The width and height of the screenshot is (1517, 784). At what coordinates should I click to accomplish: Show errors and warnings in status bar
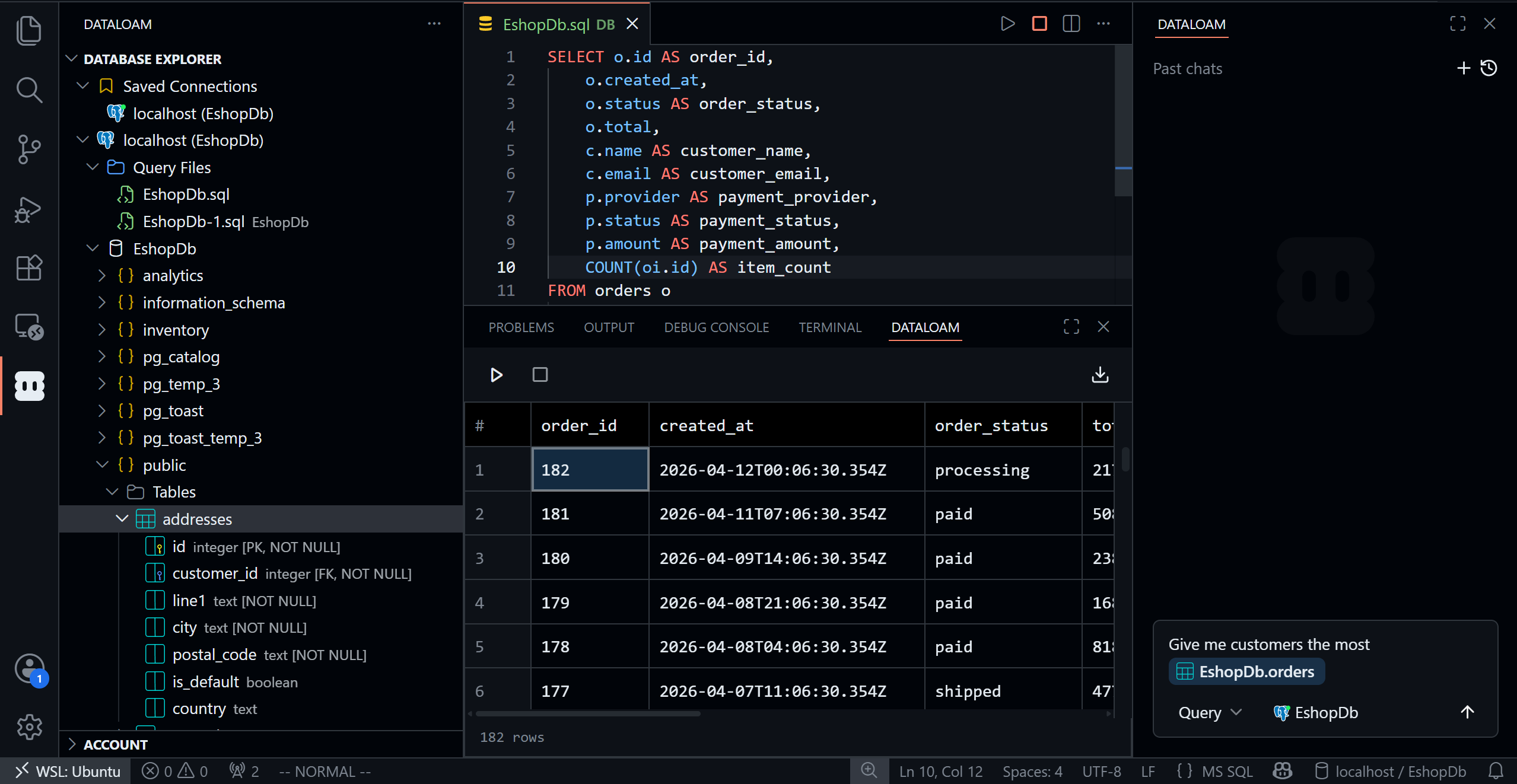[174, 771]
